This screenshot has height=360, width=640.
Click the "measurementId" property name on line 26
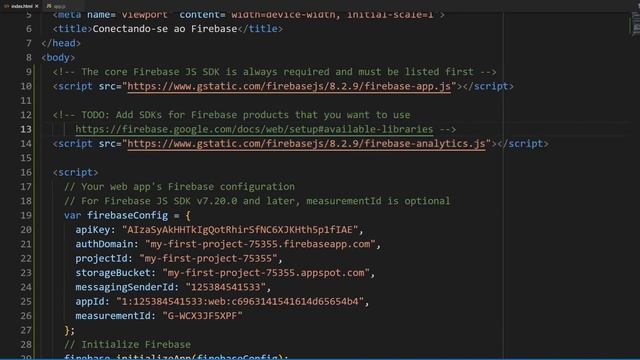point(113,316)
